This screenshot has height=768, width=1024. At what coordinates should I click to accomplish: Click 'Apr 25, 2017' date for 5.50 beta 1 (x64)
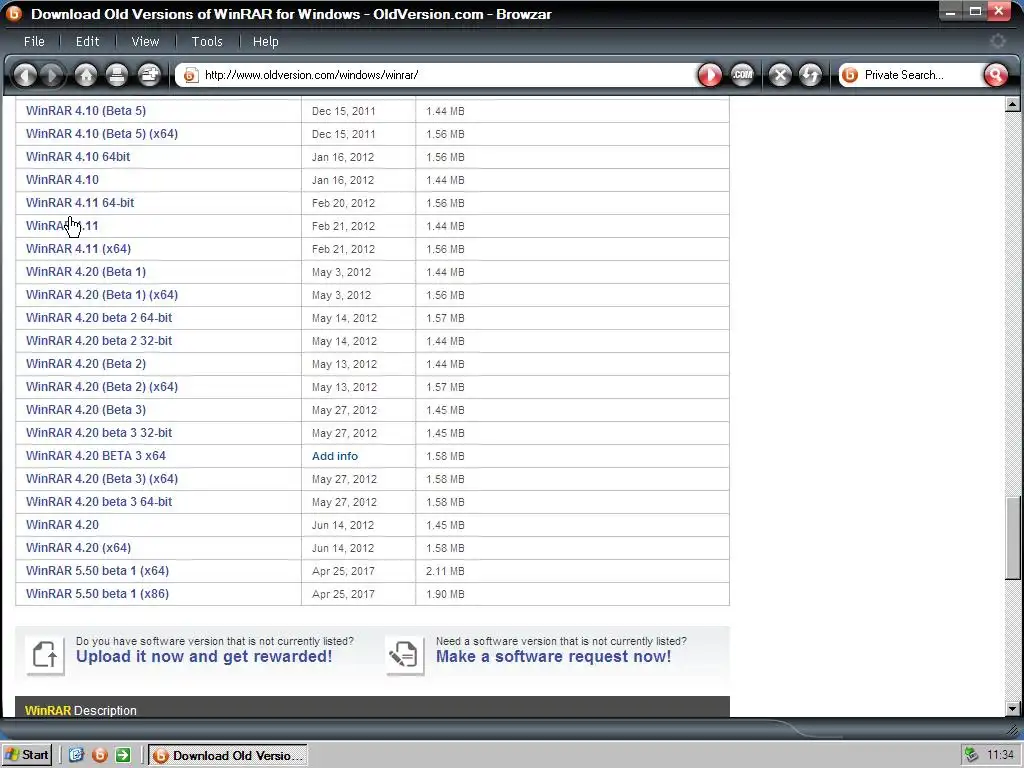343,571
